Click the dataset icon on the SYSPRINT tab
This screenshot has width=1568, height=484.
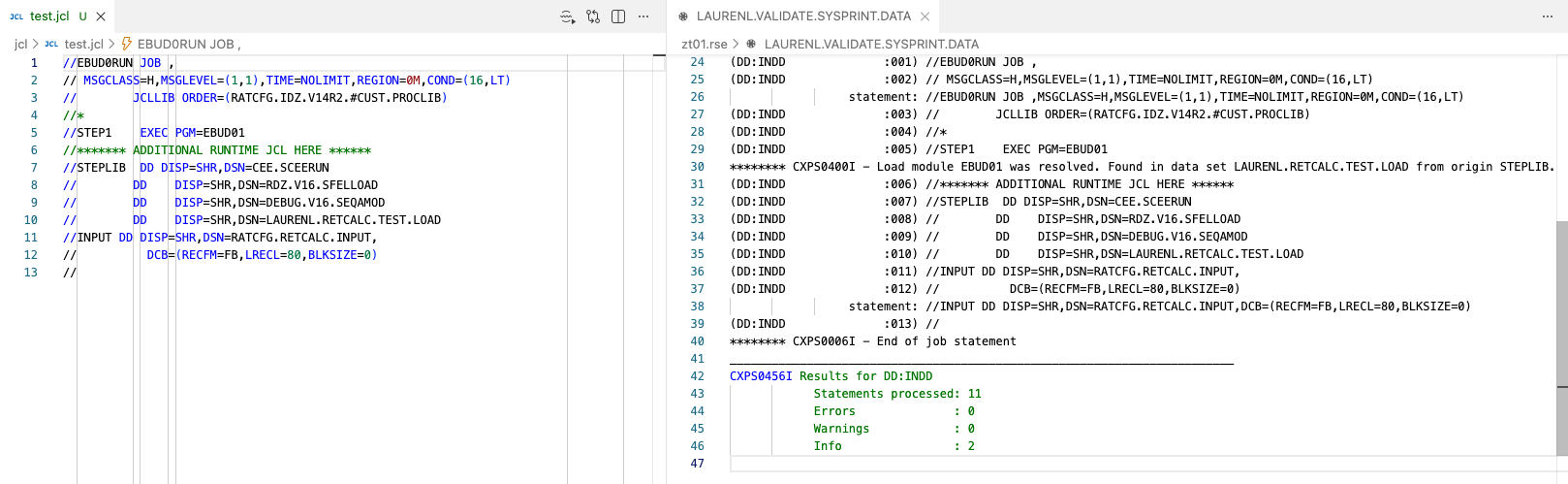683,16
